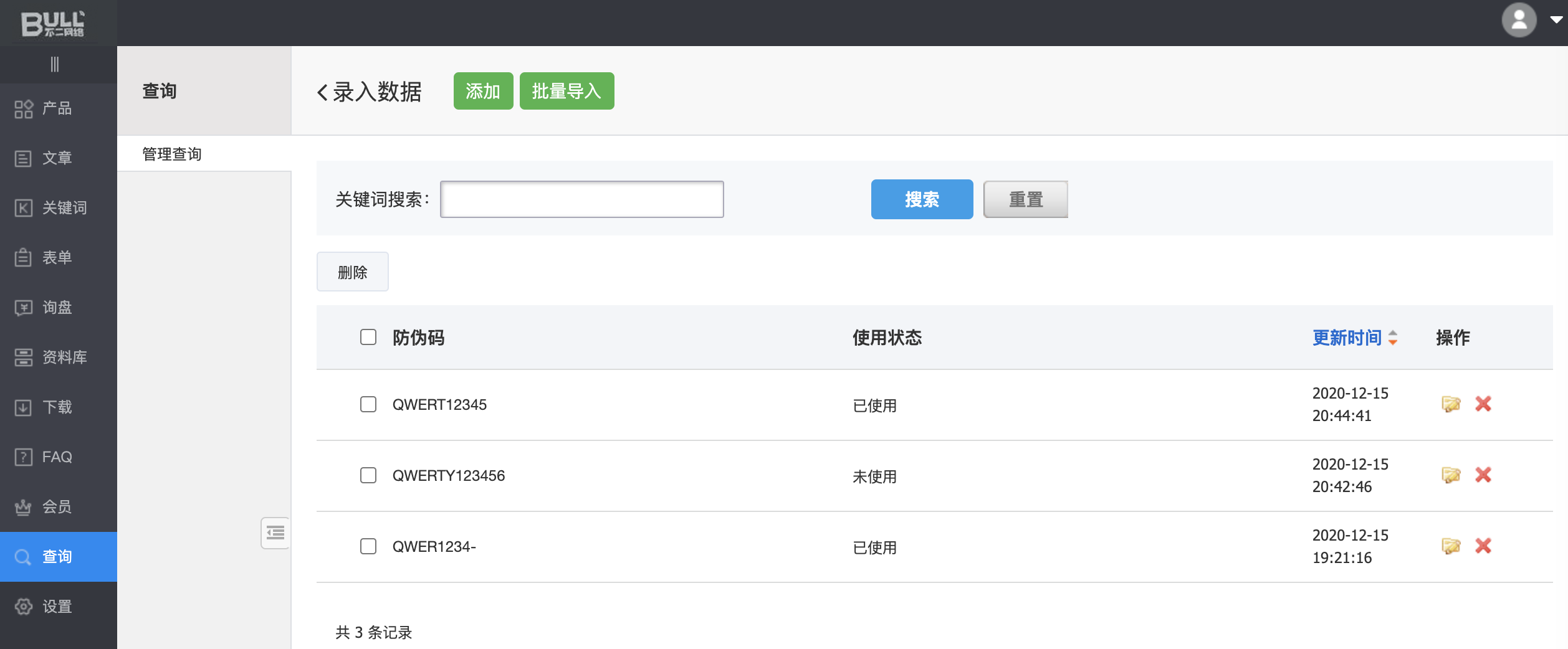Image resolution: width=1568 pixels, height=649 pixels.
Task: Check the QWERT12345 row checkbox
Action: point(368,404)
